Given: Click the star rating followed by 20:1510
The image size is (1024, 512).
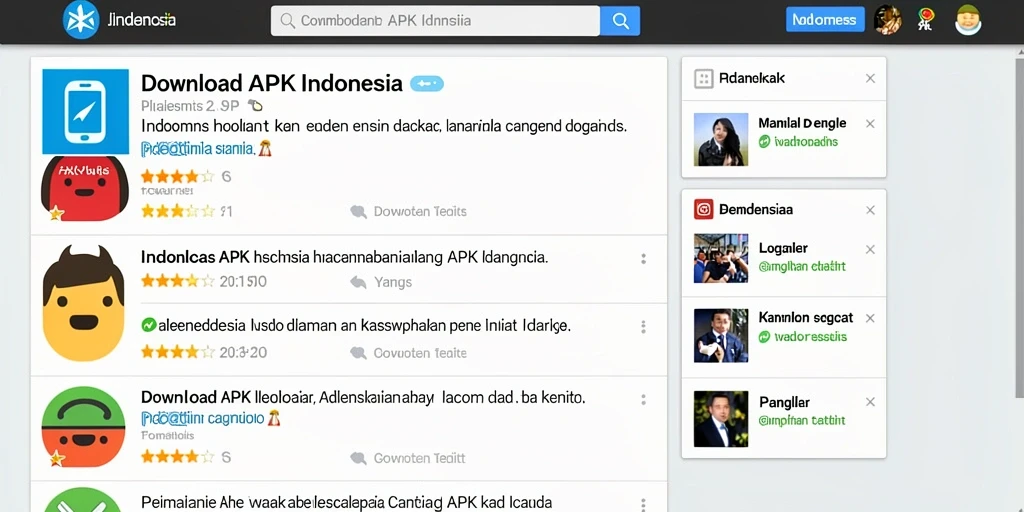Looking at the screenshot, I should click(x=177, y=281).
